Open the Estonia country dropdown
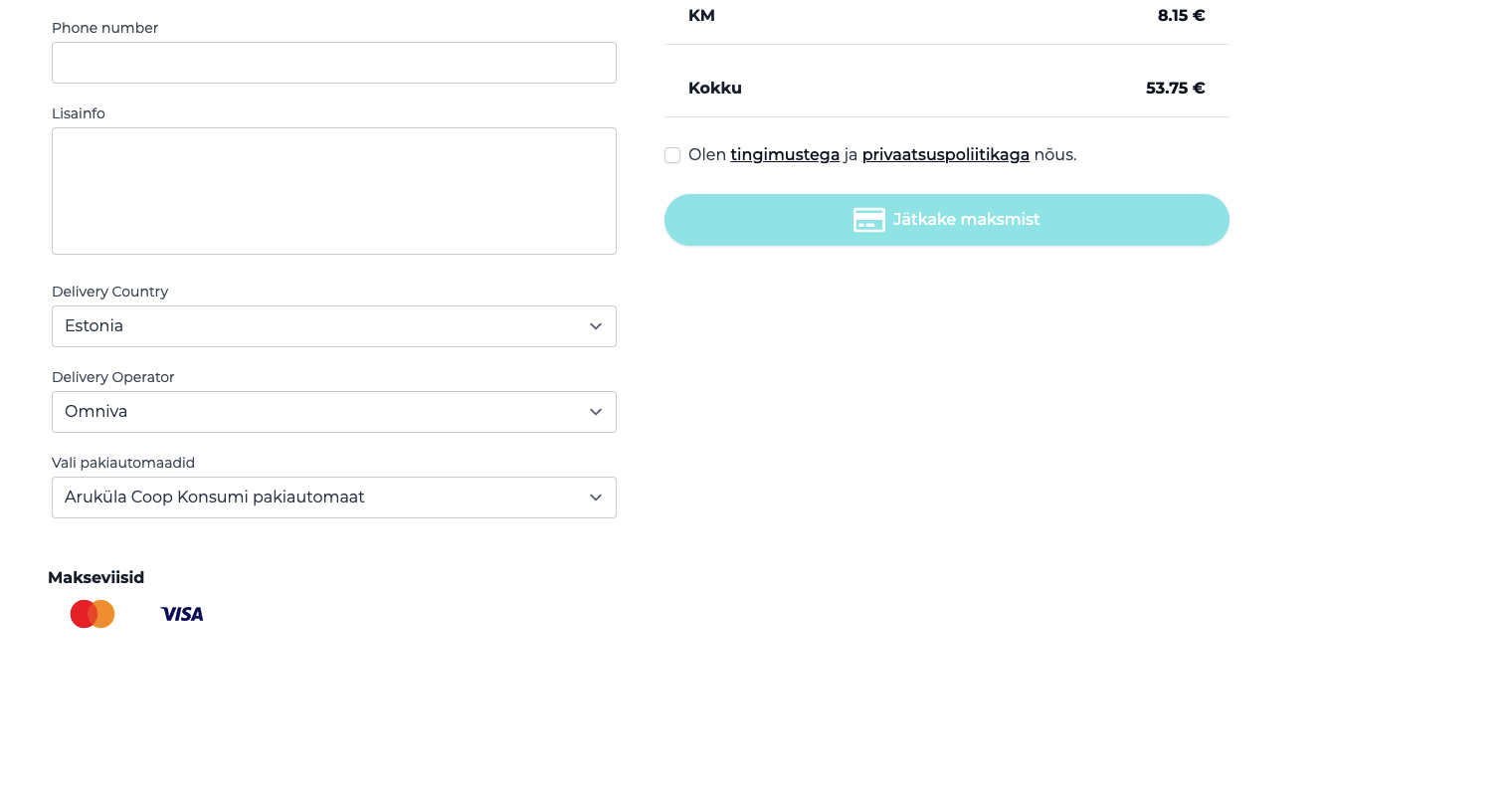The image size is (1512, 800). pos(318,326)
